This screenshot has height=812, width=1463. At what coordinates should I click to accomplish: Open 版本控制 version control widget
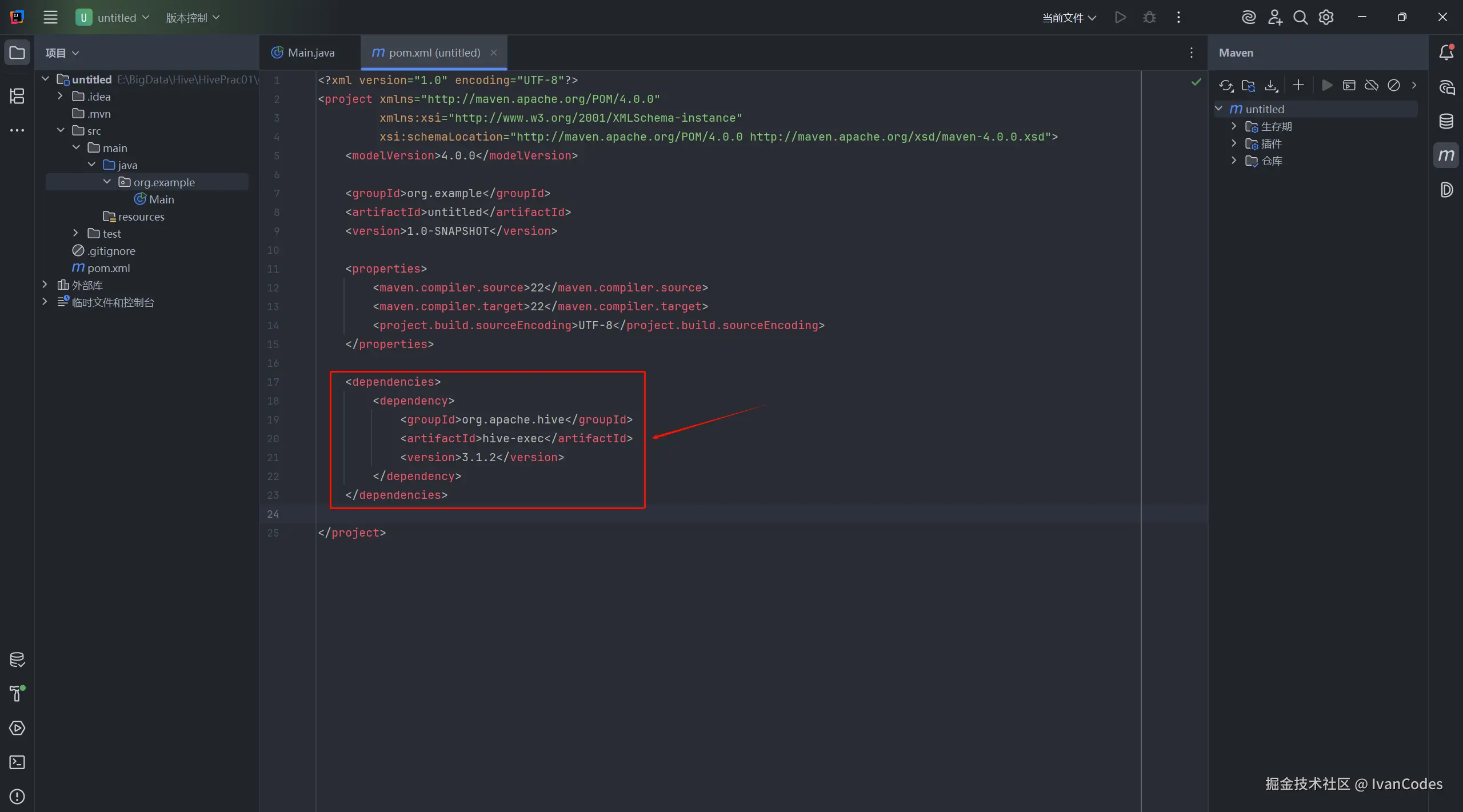pos(193,18)
